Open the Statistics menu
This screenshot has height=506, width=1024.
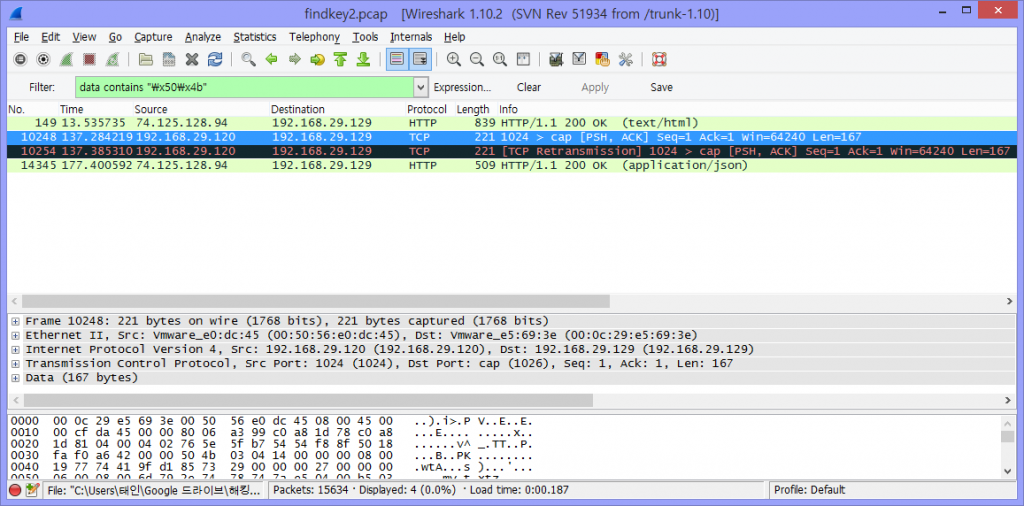(x=255, y=37)
